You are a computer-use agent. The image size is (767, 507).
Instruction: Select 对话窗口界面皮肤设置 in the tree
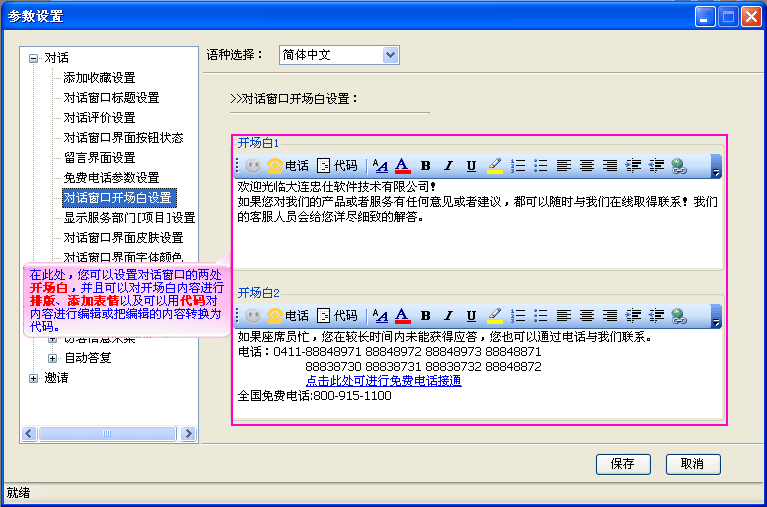pos(123,238)
